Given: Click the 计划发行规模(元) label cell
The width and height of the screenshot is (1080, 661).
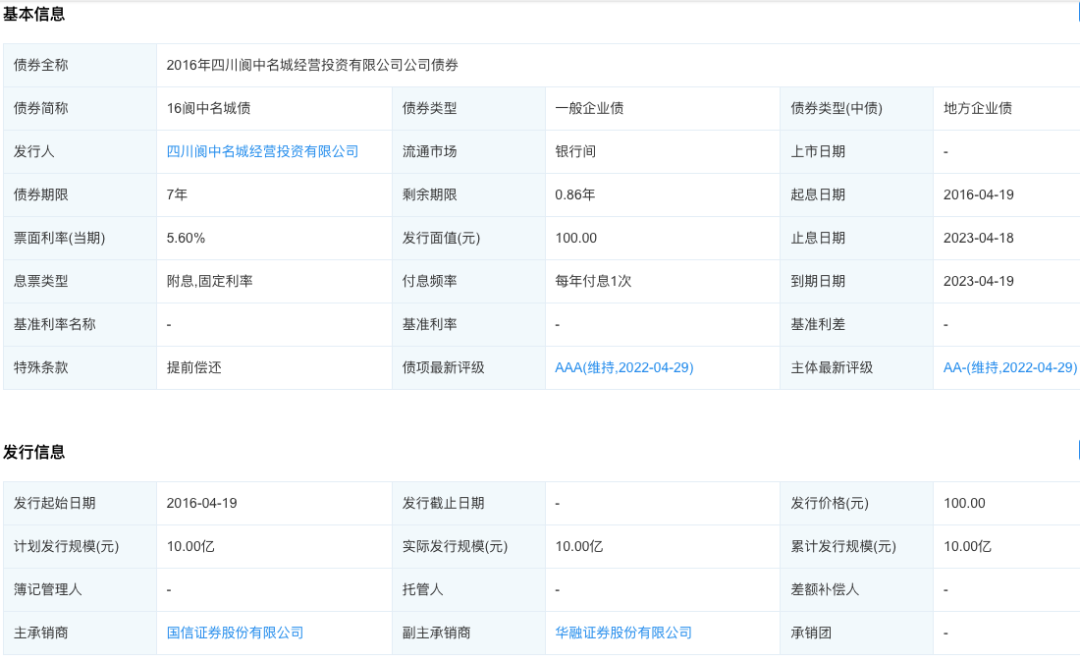Looking at the screenshot, I should coord(66,547).
